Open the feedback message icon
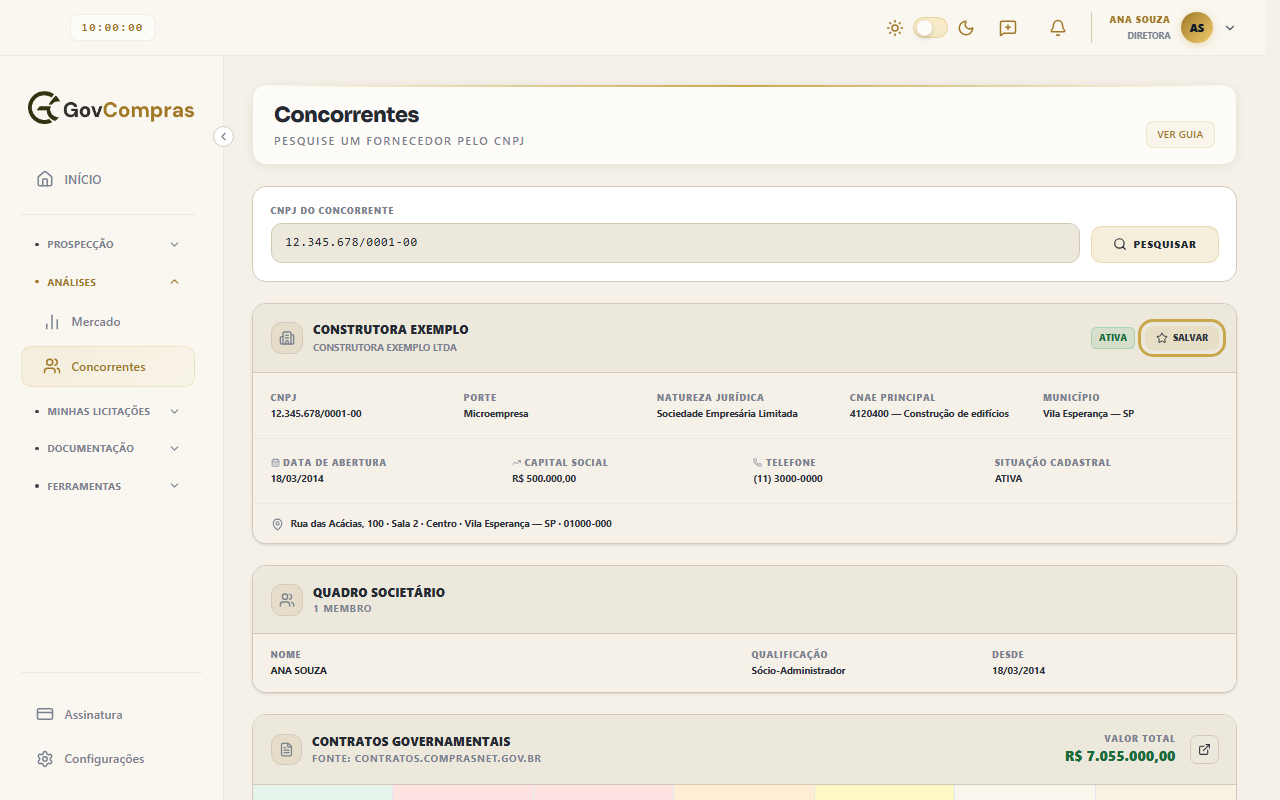The height and width of the screenshot is (800, 1280). coord(1008,28)
